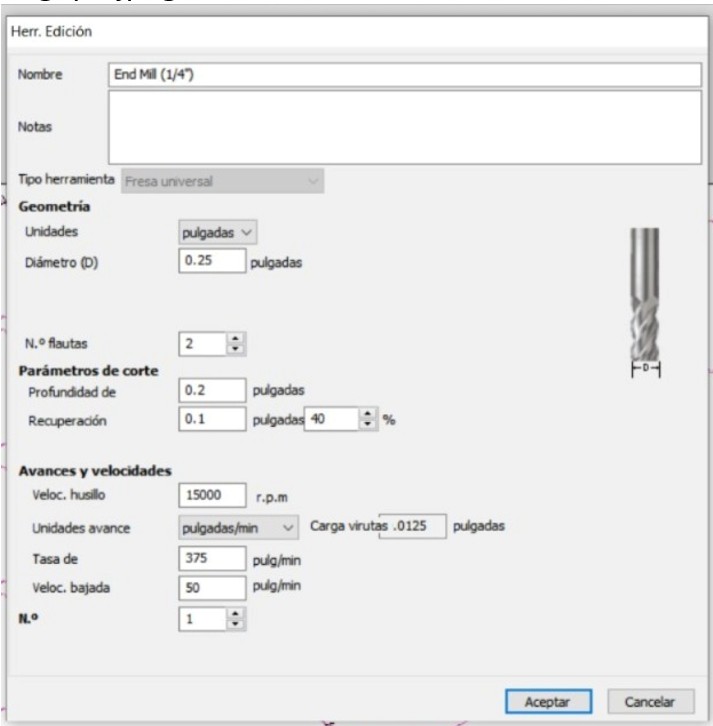Click the Veloc. husillo field showing 15000
Image resolution: width=713 pixels, height=726 pixels.
tap(212, 495)
